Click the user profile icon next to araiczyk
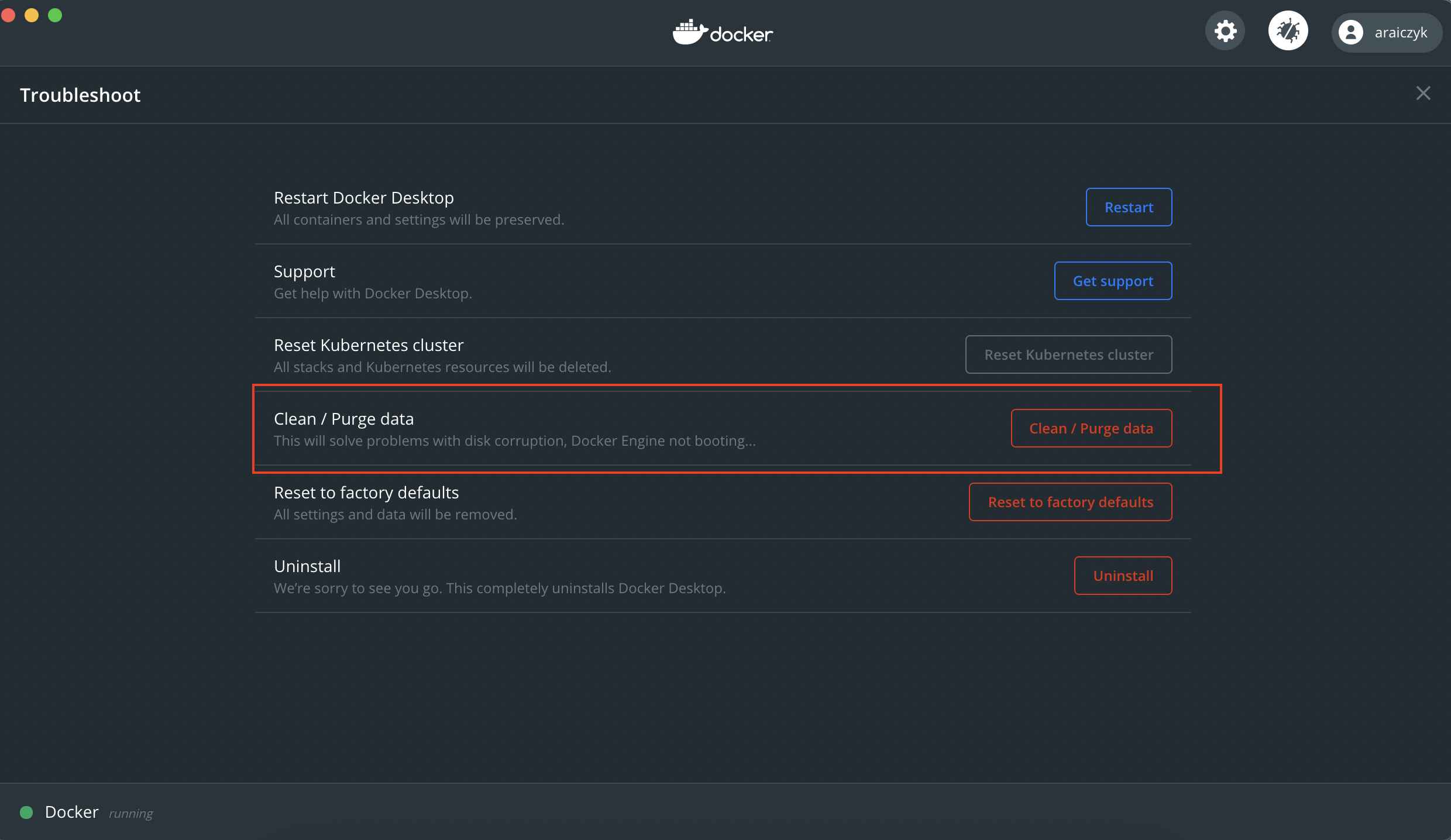The height and width of the screenshot is (840, 1451). pos(1351,32)
